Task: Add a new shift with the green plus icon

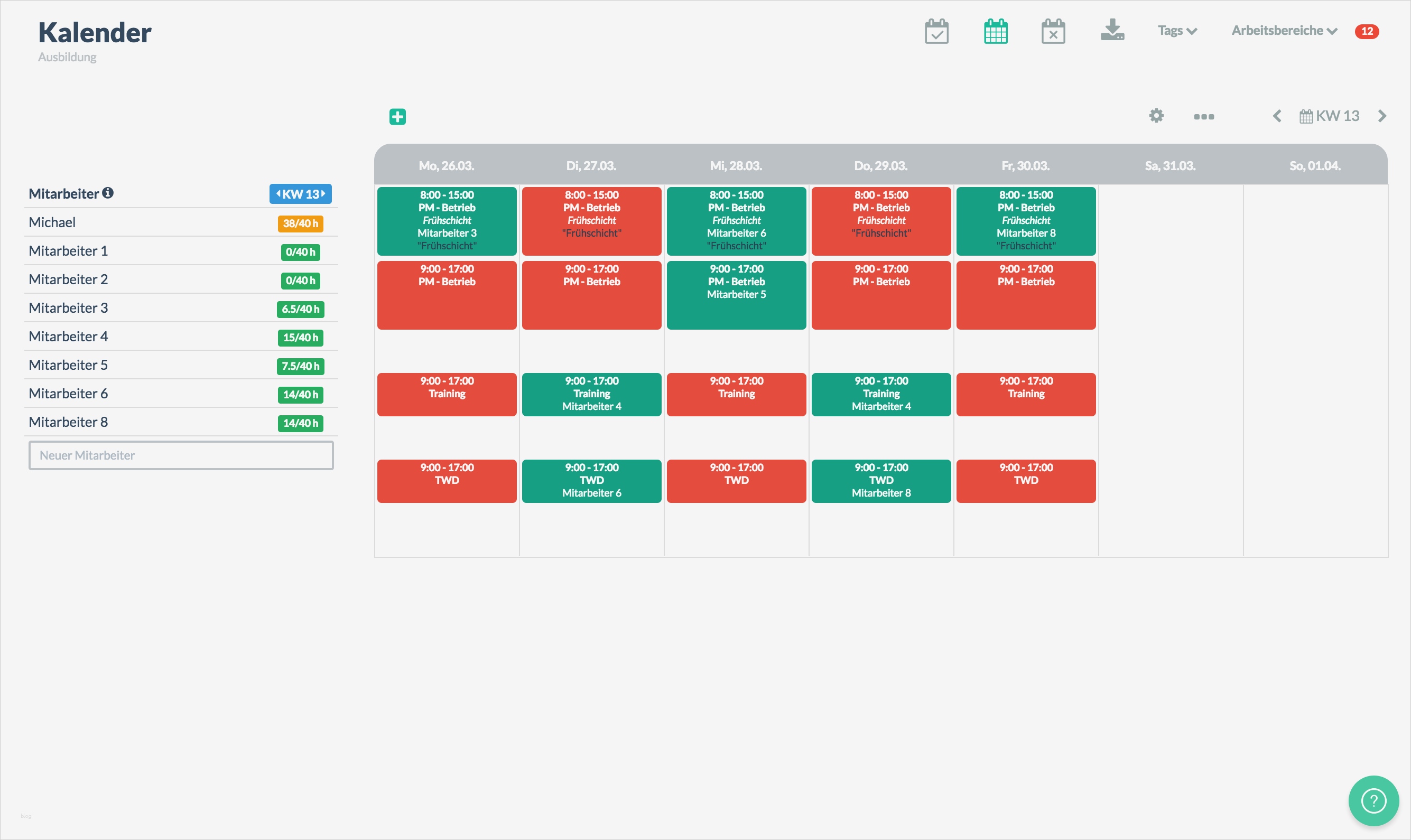Action: click(397, 117)
